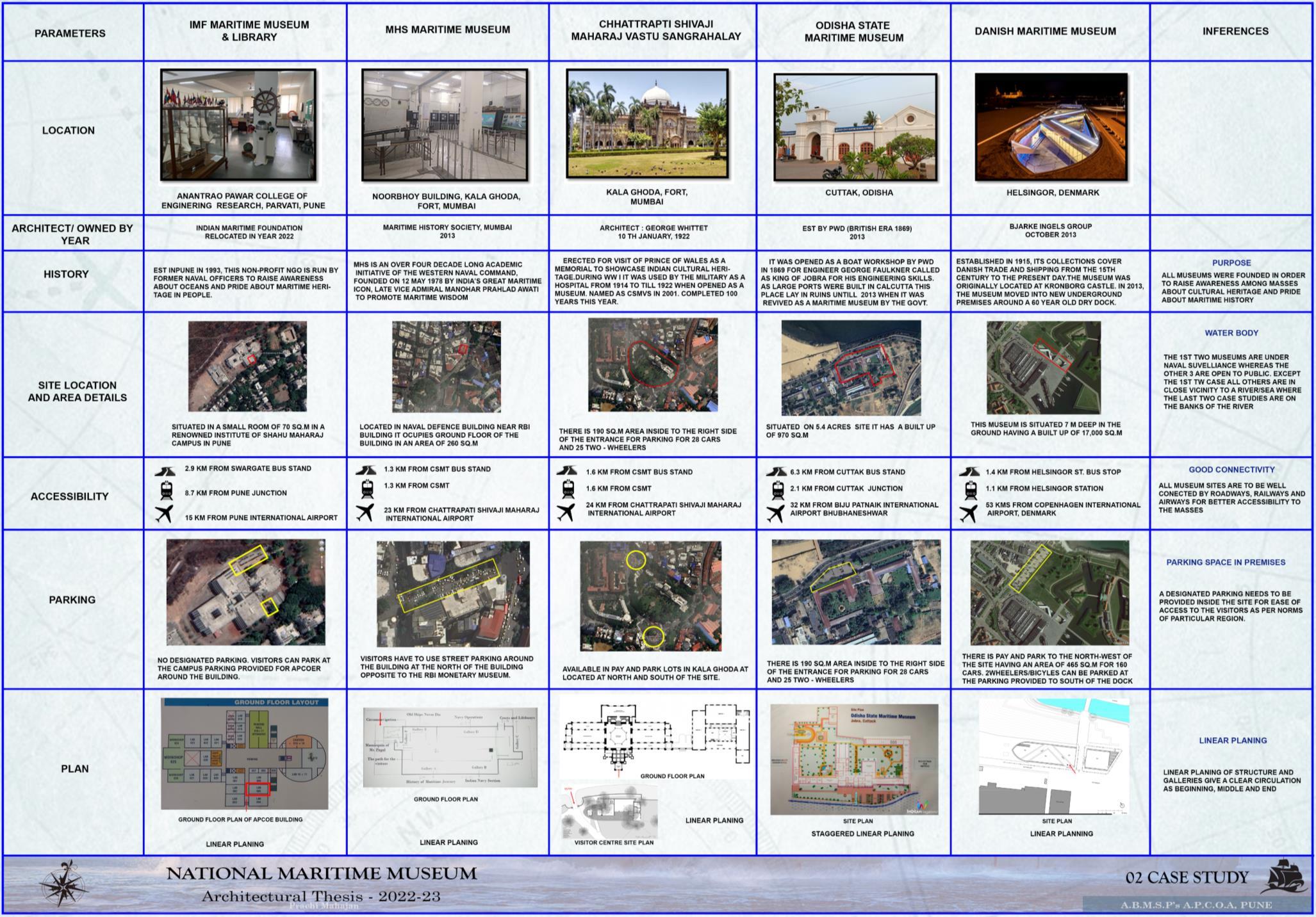Open Odisha State Maritime Museum building photo

click(855, 127)
